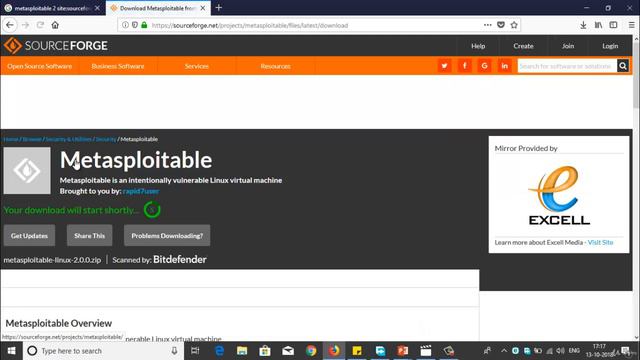Click the Twitter share icon

[444, 66]
